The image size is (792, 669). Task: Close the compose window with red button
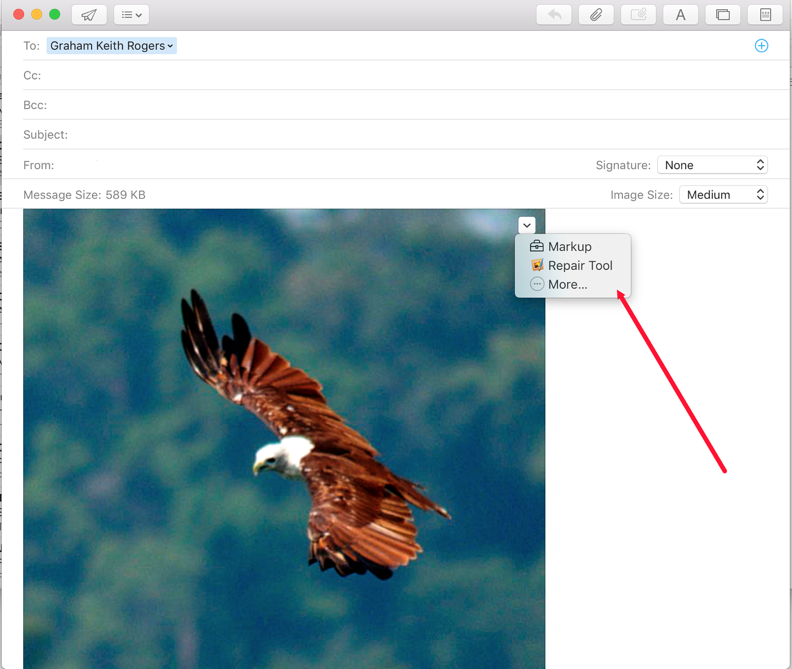[x=19, y=14]
